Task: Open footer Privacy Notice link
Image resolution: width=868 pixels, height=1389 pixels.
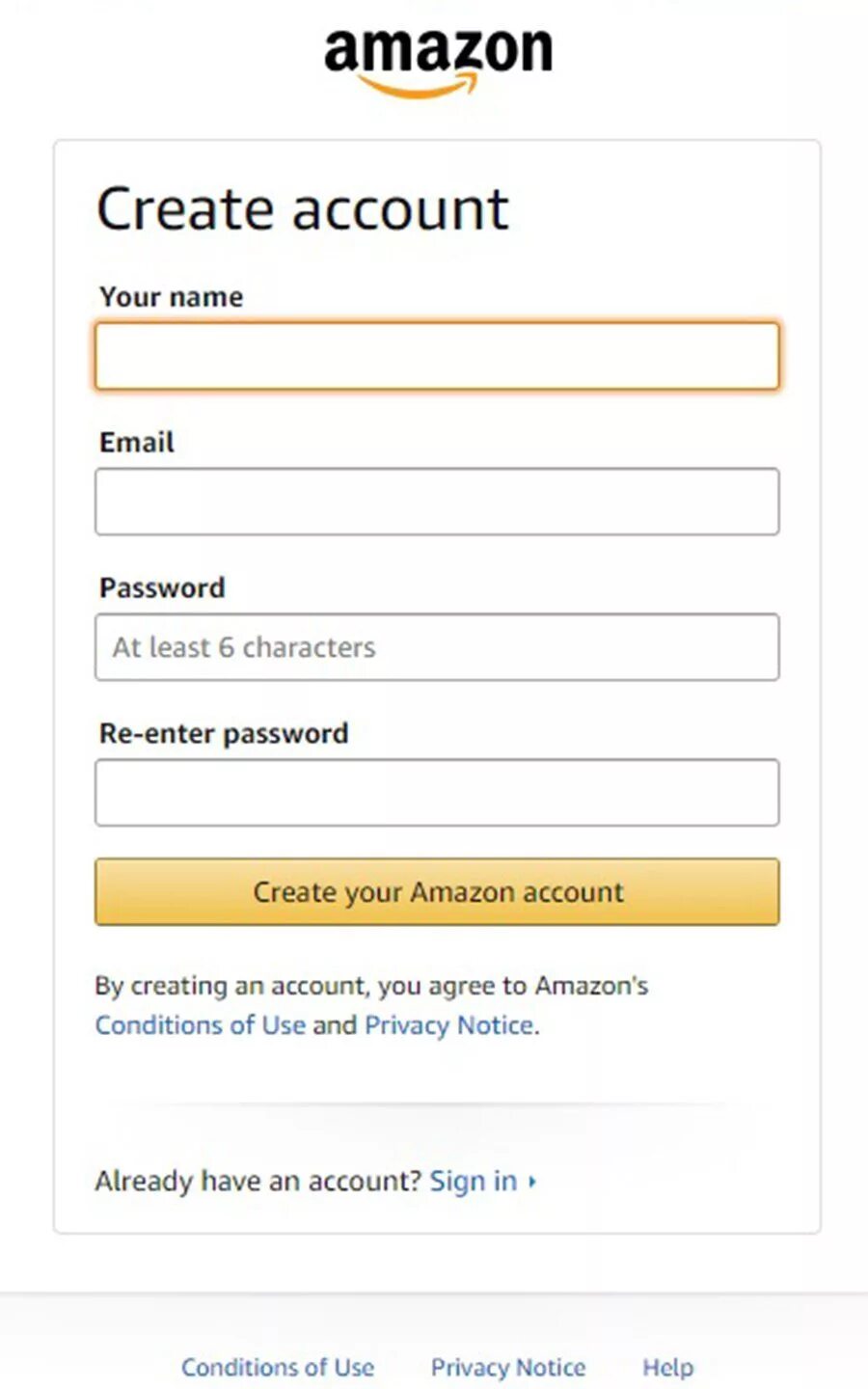Action: (x=508, y=1368)
